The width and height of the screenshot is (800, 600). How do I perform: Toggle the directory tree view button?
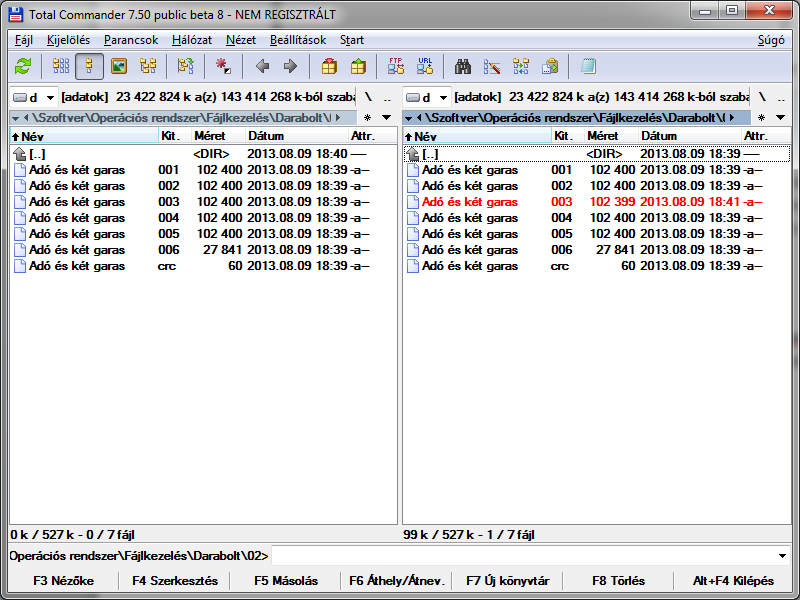click(x=148, y=66)
